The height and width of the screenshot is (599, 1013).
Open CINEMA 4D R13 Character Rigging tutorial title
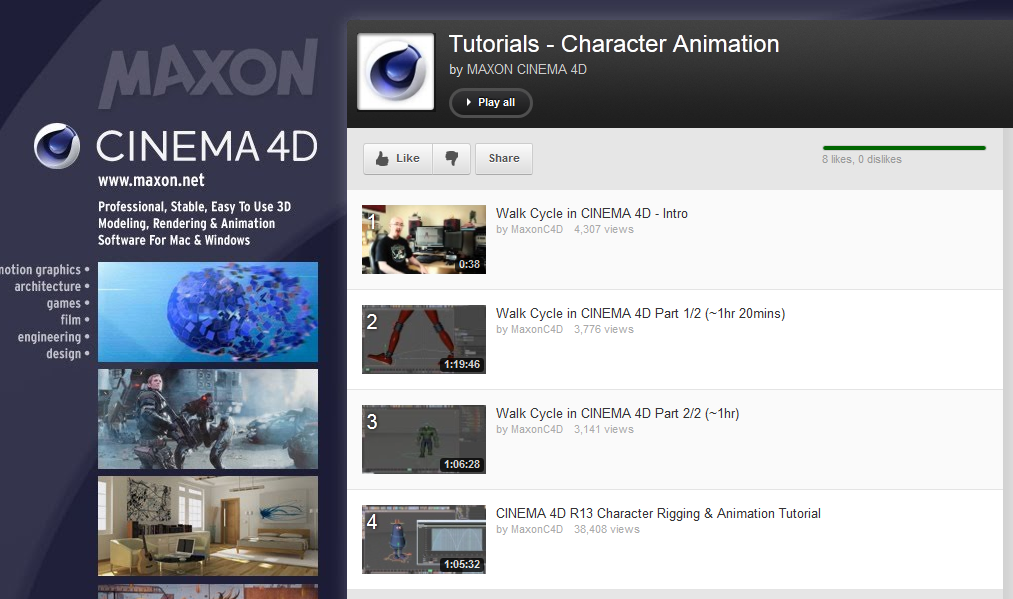click(x=658, y=514)
